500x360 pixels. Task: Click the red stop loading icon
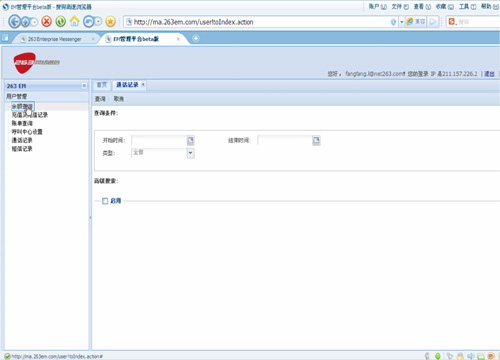pos(46,22)
